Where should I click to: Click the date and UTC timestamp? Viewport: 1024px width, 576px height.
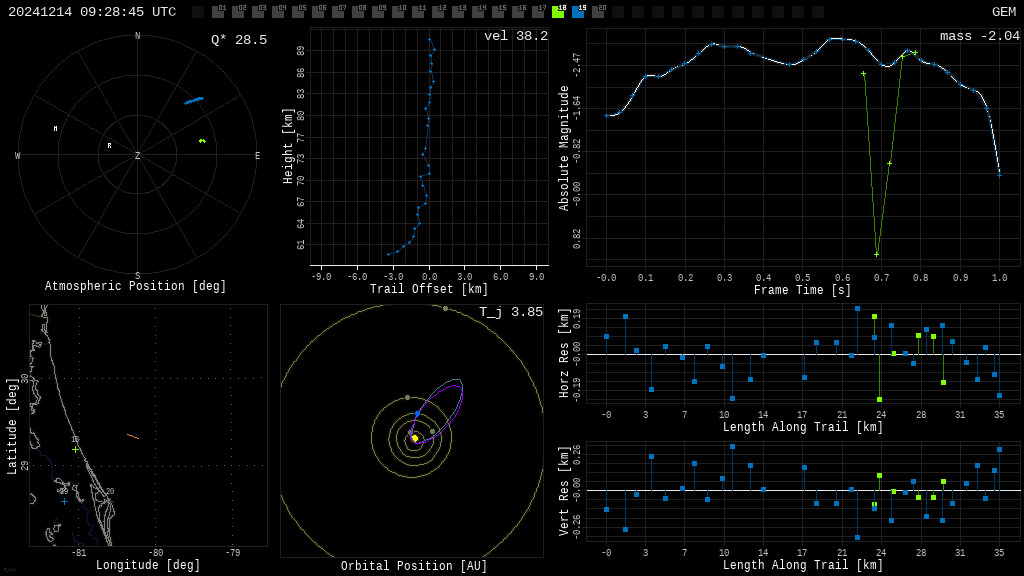pos(92,12)
